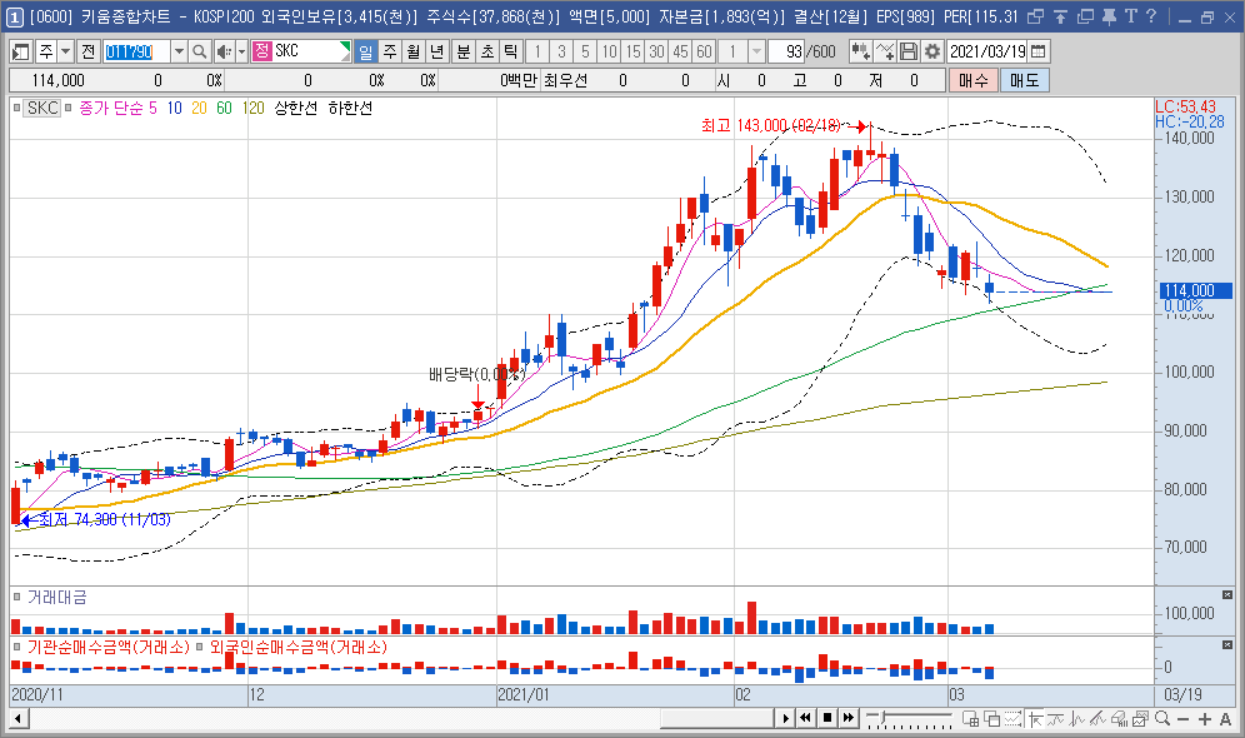Zoom in with the plus icon

pyautogui.click(x=1204, y=718)
